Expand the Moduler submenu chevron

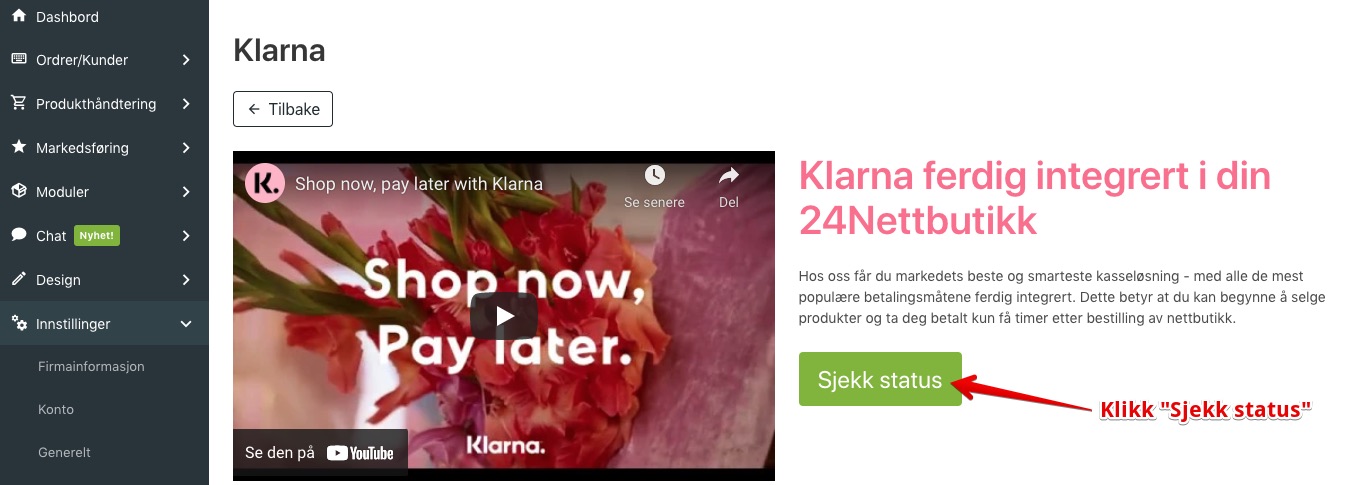[x=186, y=192]
